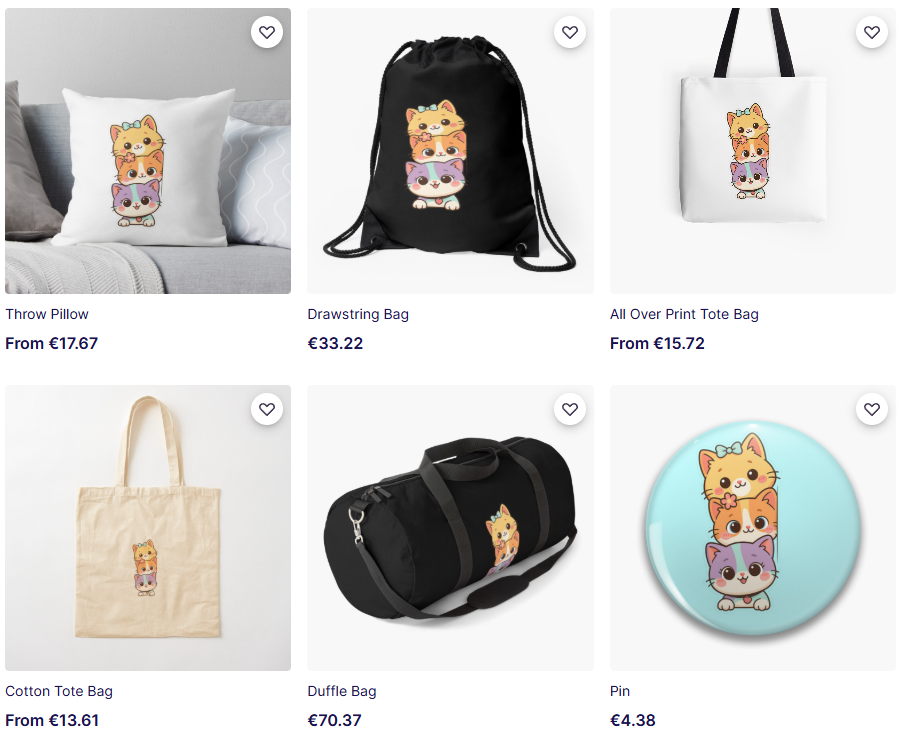This screenshot has height=749, width=901.
Task: Favorite the Duffle Bag with heart icon
Action: point(569,409)
